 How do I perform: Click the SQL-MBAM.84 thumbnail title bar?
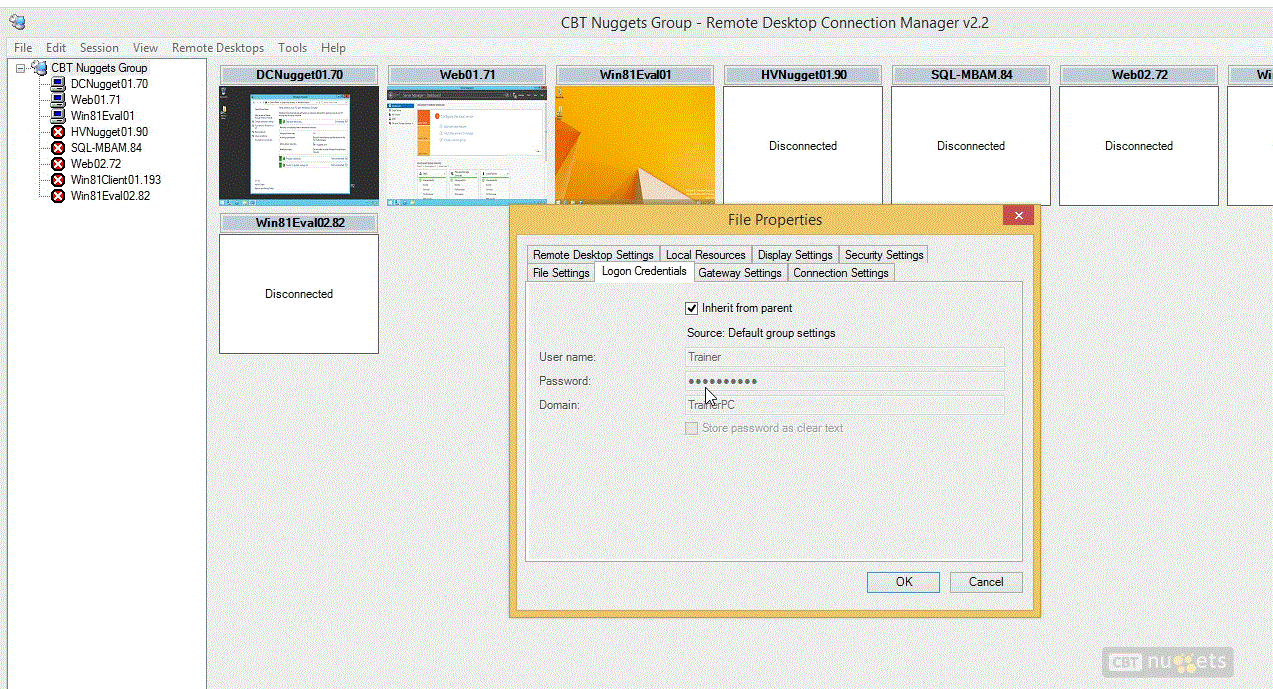point(971,75)
